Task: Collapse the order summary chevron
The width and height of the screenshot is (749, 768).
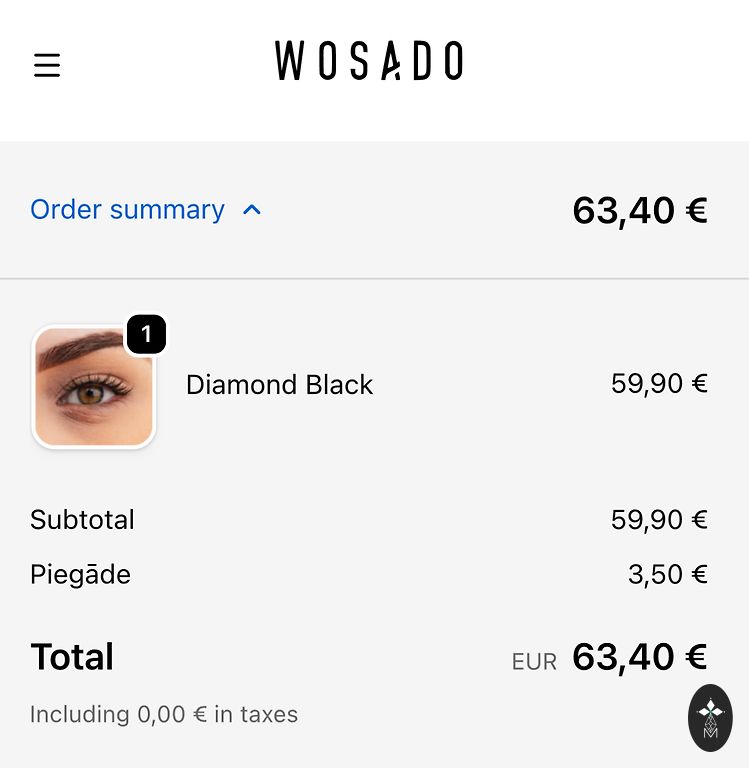Action: tap(252, 210)
